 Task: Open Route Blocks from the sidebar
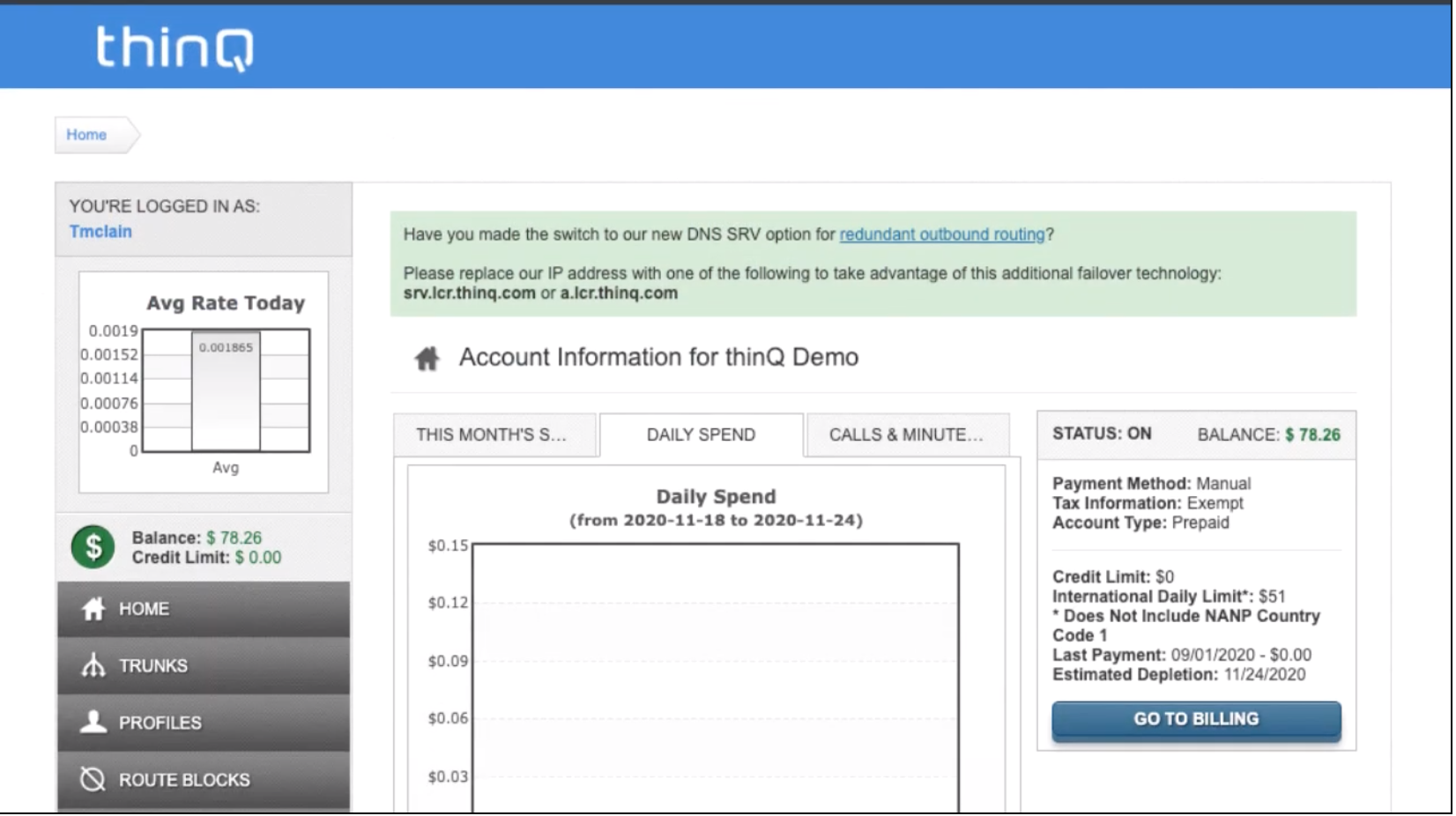(x=184, y=781)
